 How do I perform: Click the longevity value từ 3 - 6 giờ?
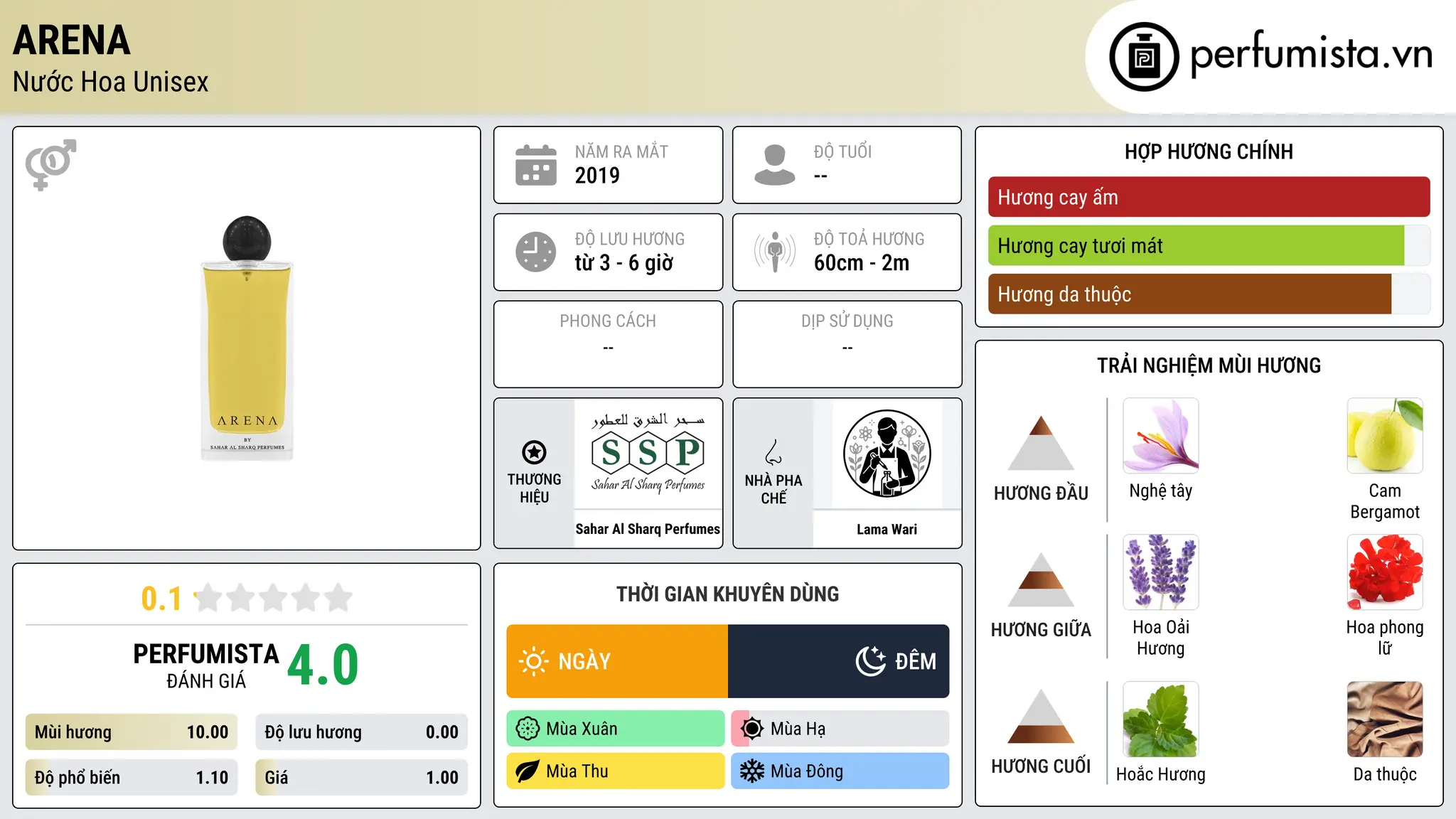point(624,263)
